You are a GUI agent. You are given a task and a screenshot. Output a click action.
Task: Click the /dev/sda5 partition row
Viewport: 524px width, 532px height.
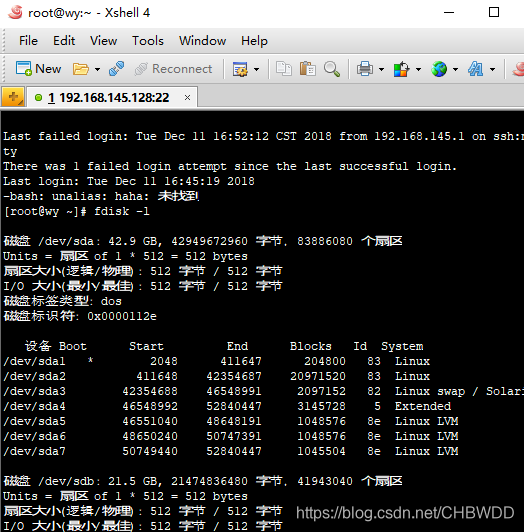tap(231, 421)
